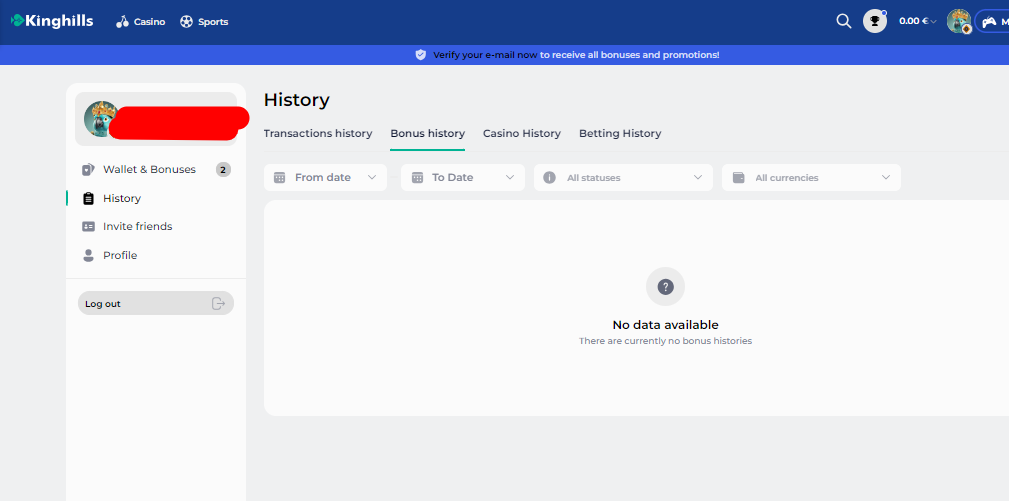Click the Profile person icon
This screenshot has height=501, width=1009.
click(88, 256)
